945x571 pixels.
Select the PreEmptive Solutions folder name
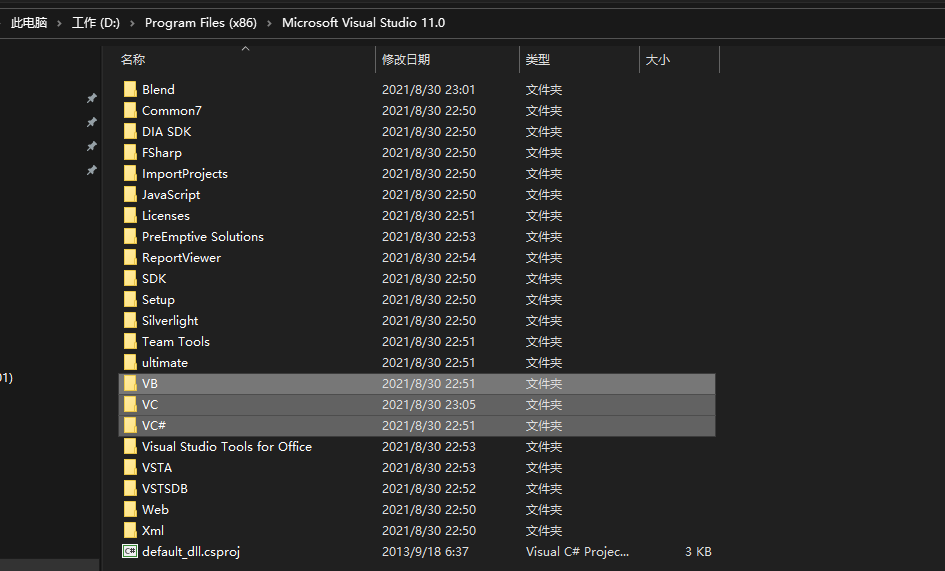pyautogui.click(x=203, y=236)
